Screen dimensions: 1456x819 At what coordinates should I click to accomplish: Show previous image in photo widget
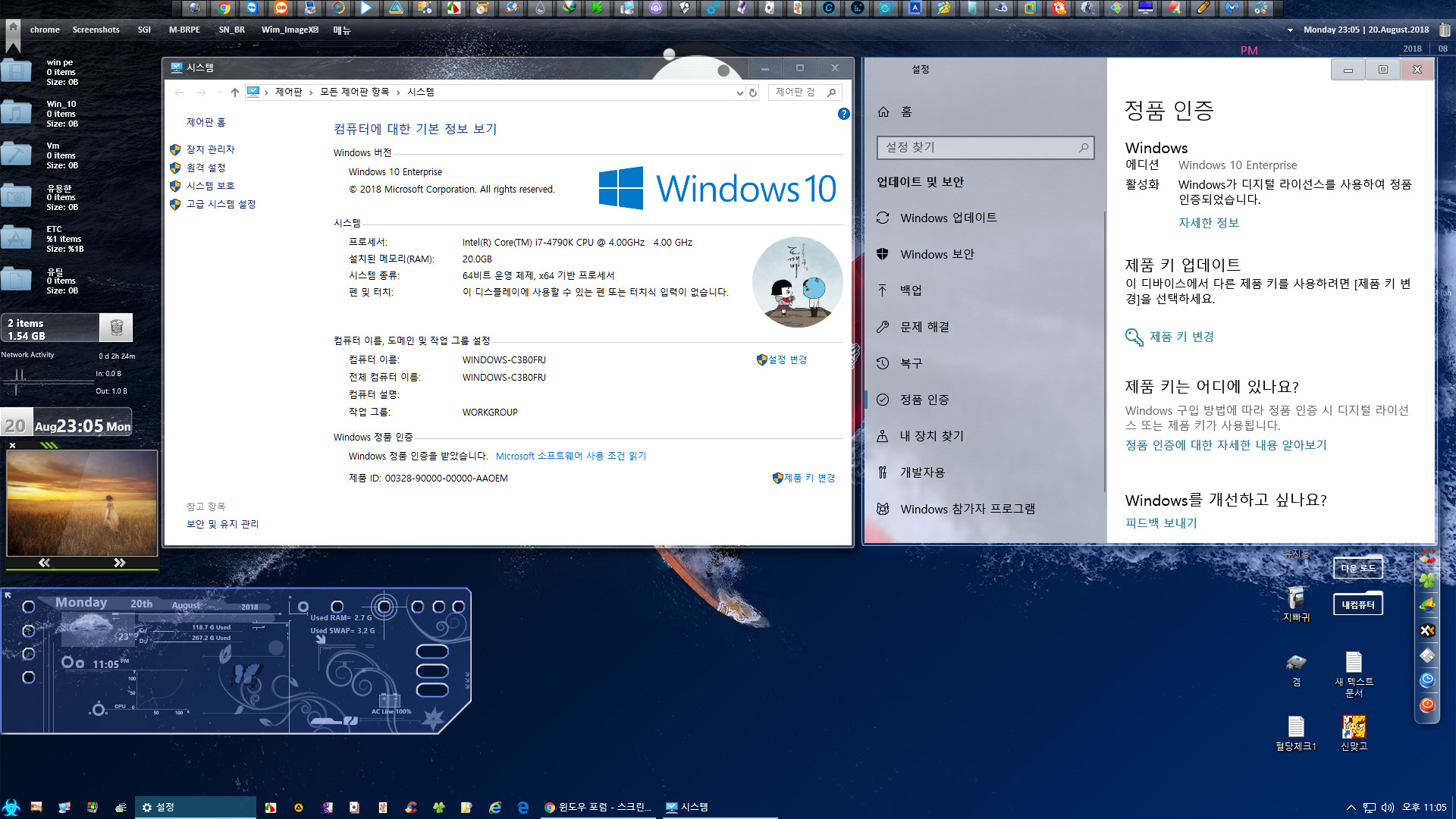[x=44, y=563]
